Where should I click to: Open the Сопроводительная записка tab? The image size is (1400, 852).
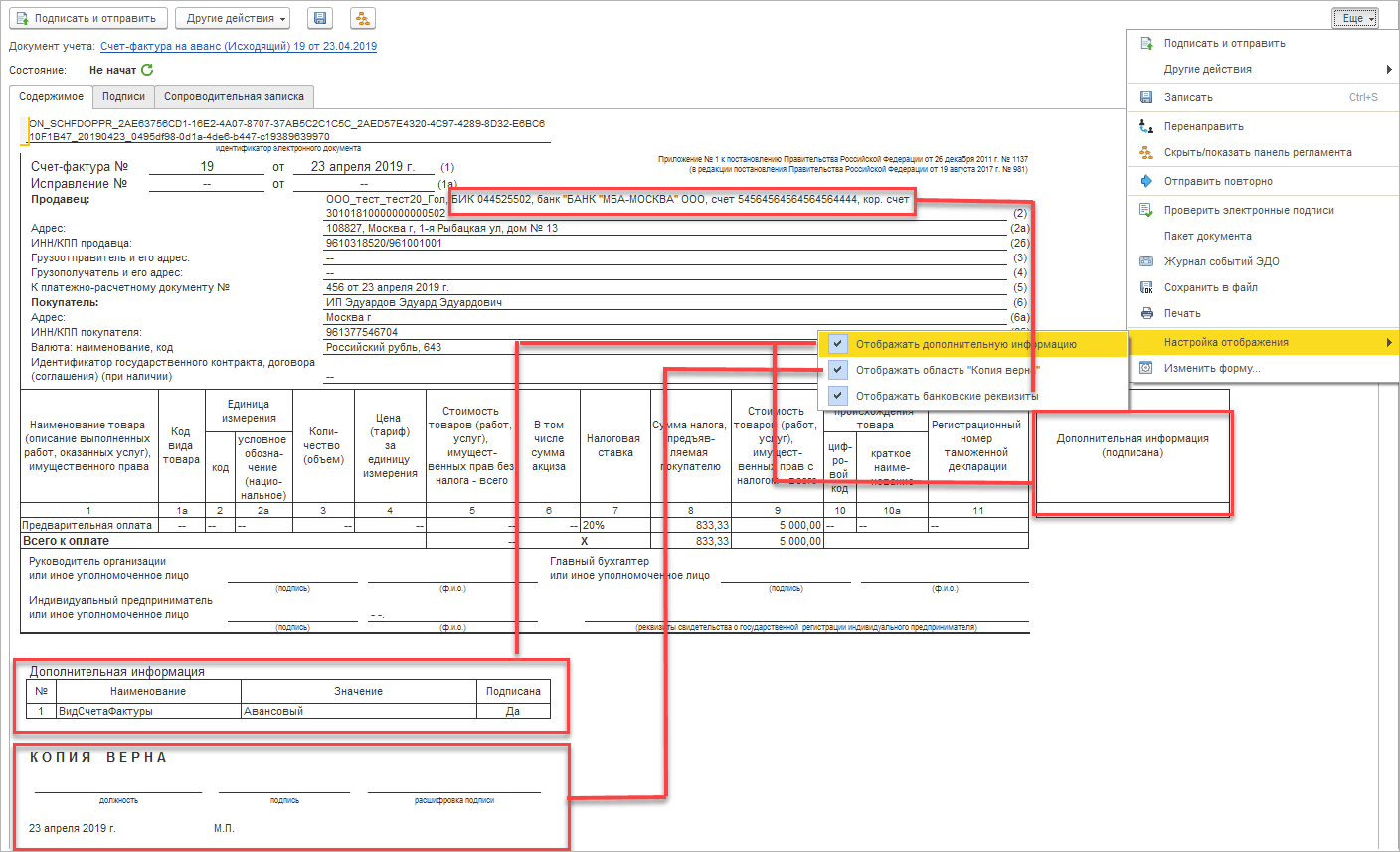(x=234, y=96)
